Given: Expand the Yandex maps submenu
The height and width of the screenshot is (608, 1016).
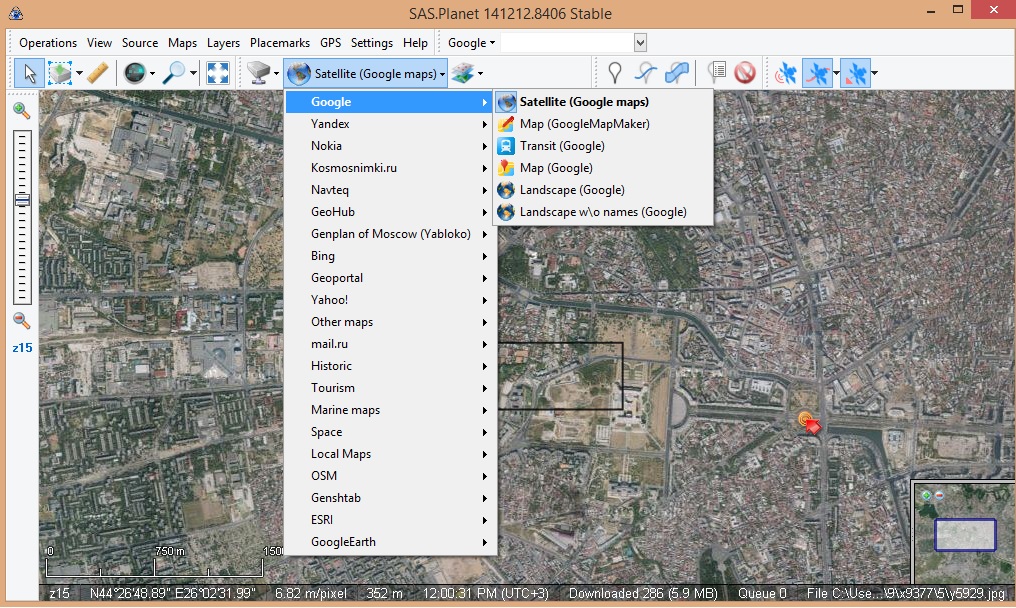Looking at the screenshot, I should [391, 124].
